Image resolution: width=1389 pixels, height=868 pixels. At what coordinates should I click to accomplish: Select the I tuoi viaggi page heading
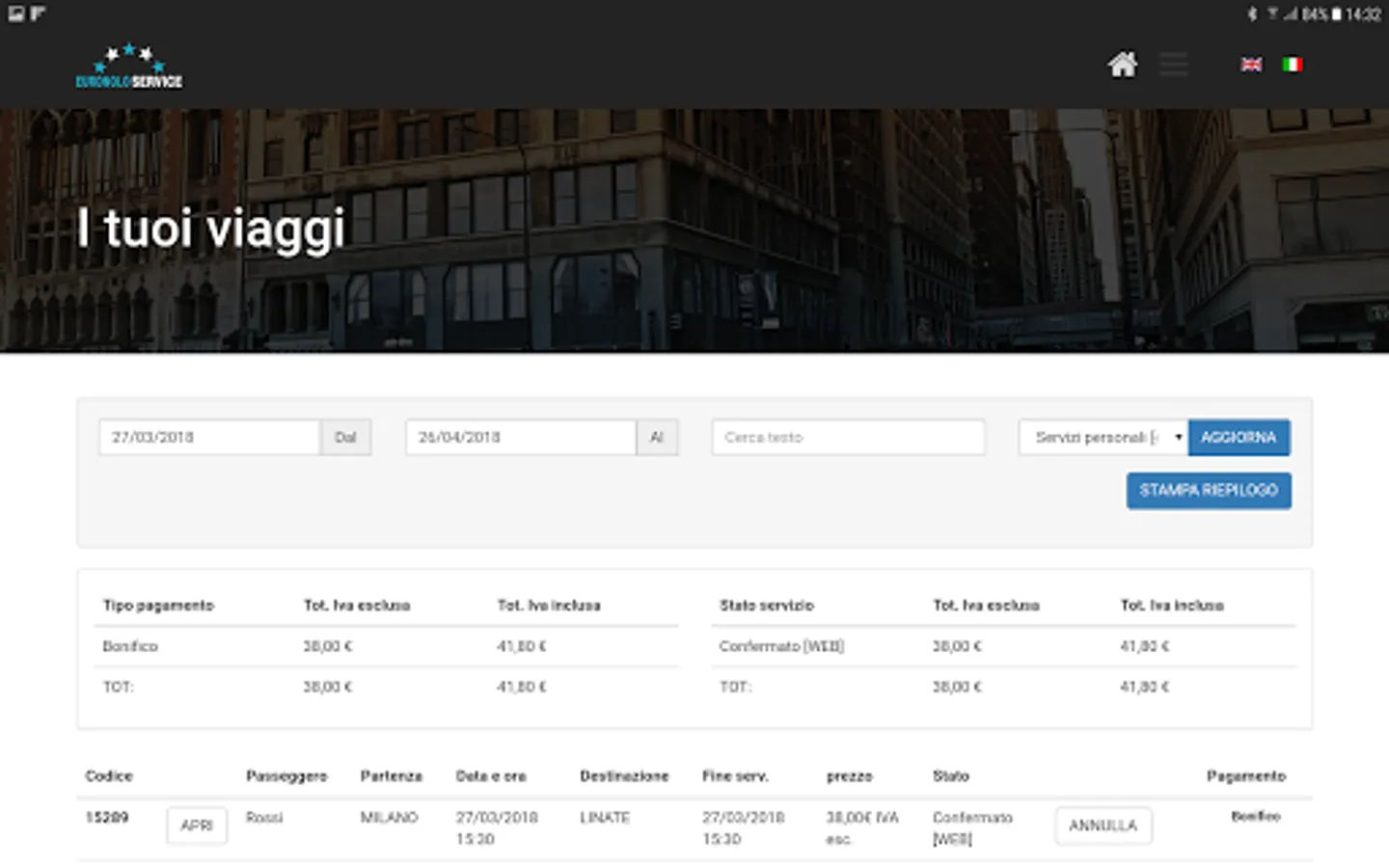coord(210,230)
